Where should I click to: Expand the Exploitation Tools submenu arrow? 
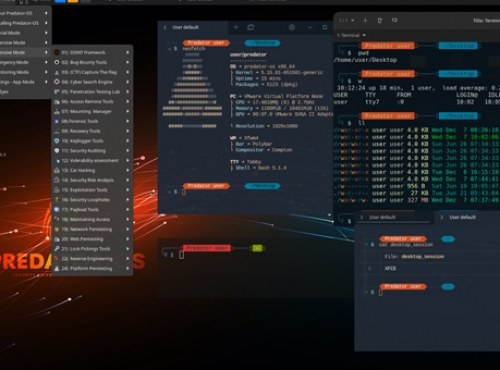click(128, 190)
